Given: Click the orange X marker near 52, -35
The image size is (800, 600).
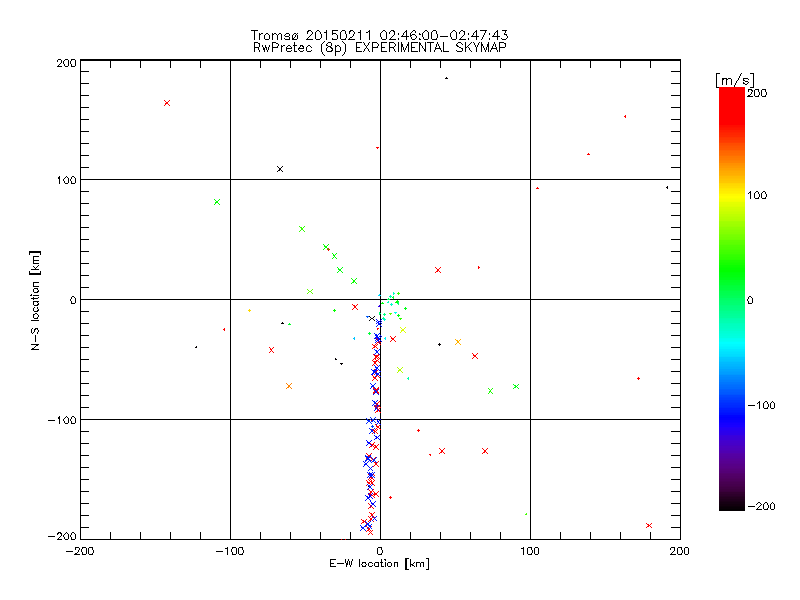Looking at the screenshot, I should 458,342.
